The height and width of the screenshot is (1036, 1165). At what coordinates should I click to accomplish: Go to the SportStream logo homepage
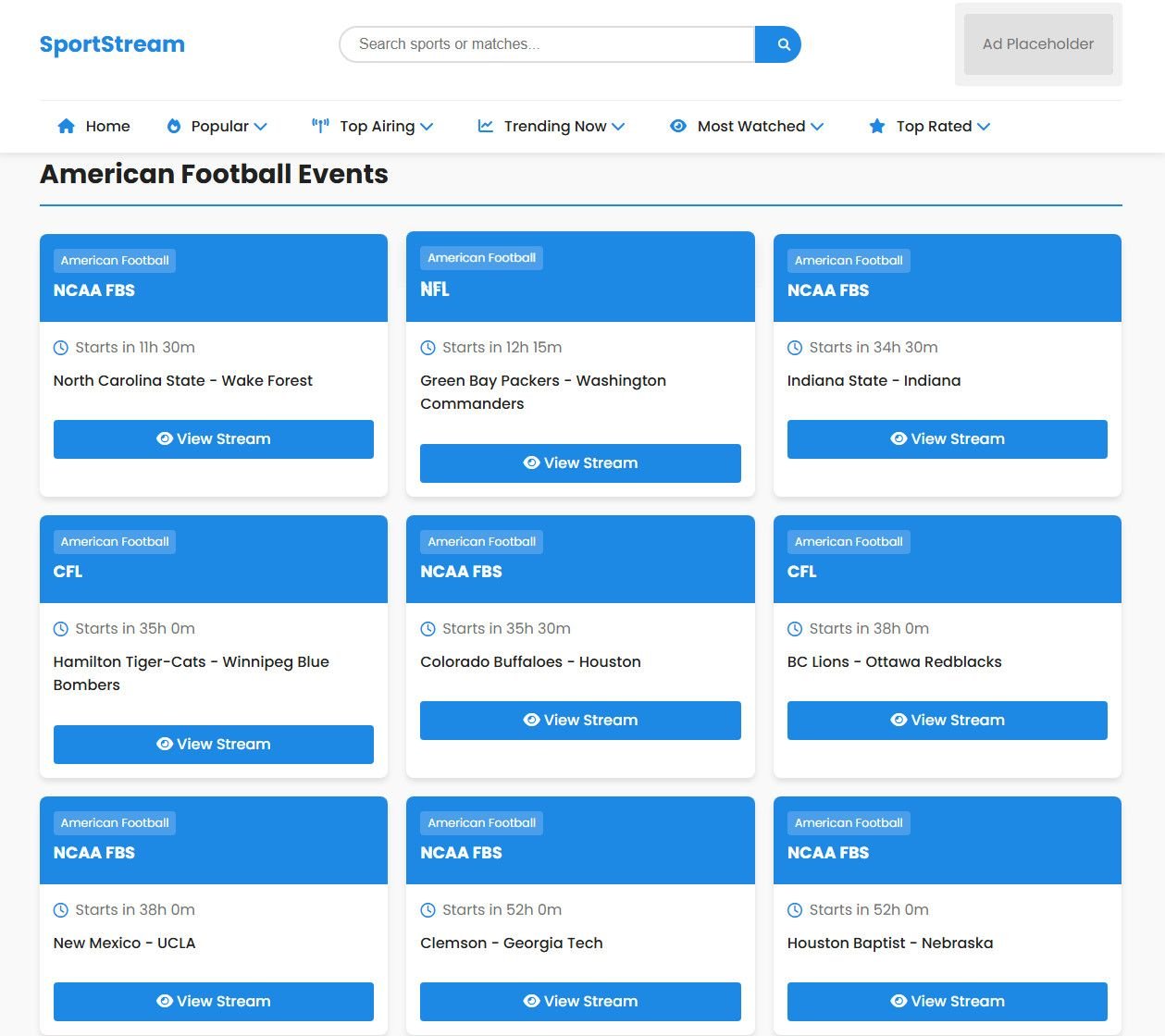[x=112, y=44]
